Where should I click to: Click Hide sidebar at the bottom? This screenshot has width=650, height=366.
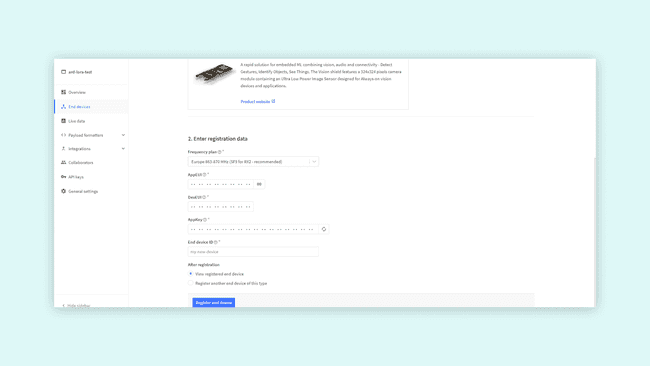tap(76, 305)
